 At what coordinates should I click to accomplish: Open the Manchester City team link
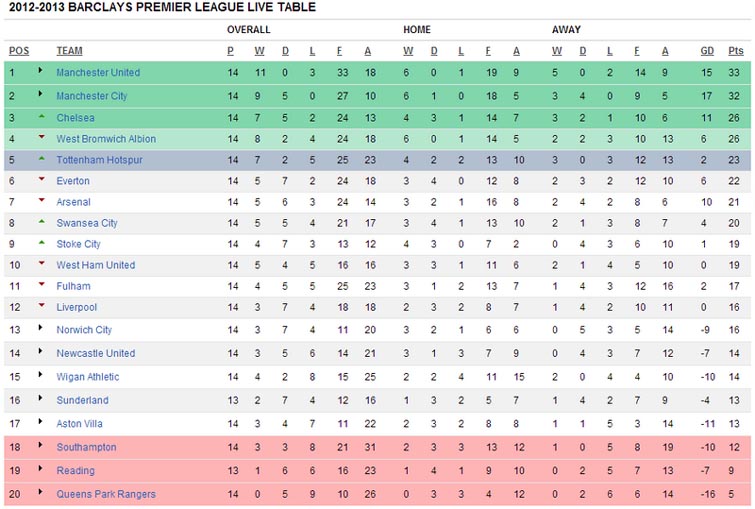tap(91, 96)
